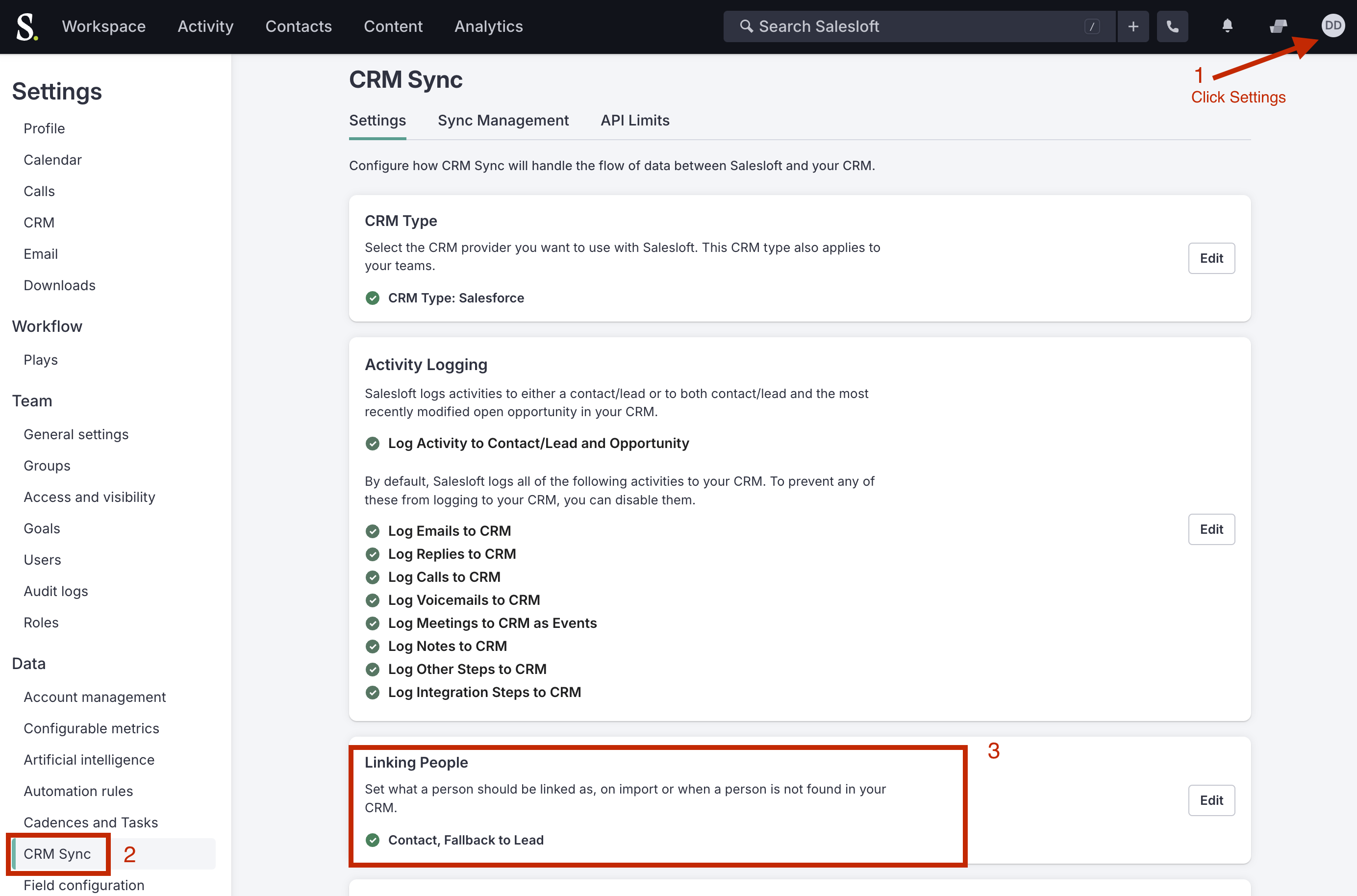Click the Salesloft logo icon

[x=27, y=26]
